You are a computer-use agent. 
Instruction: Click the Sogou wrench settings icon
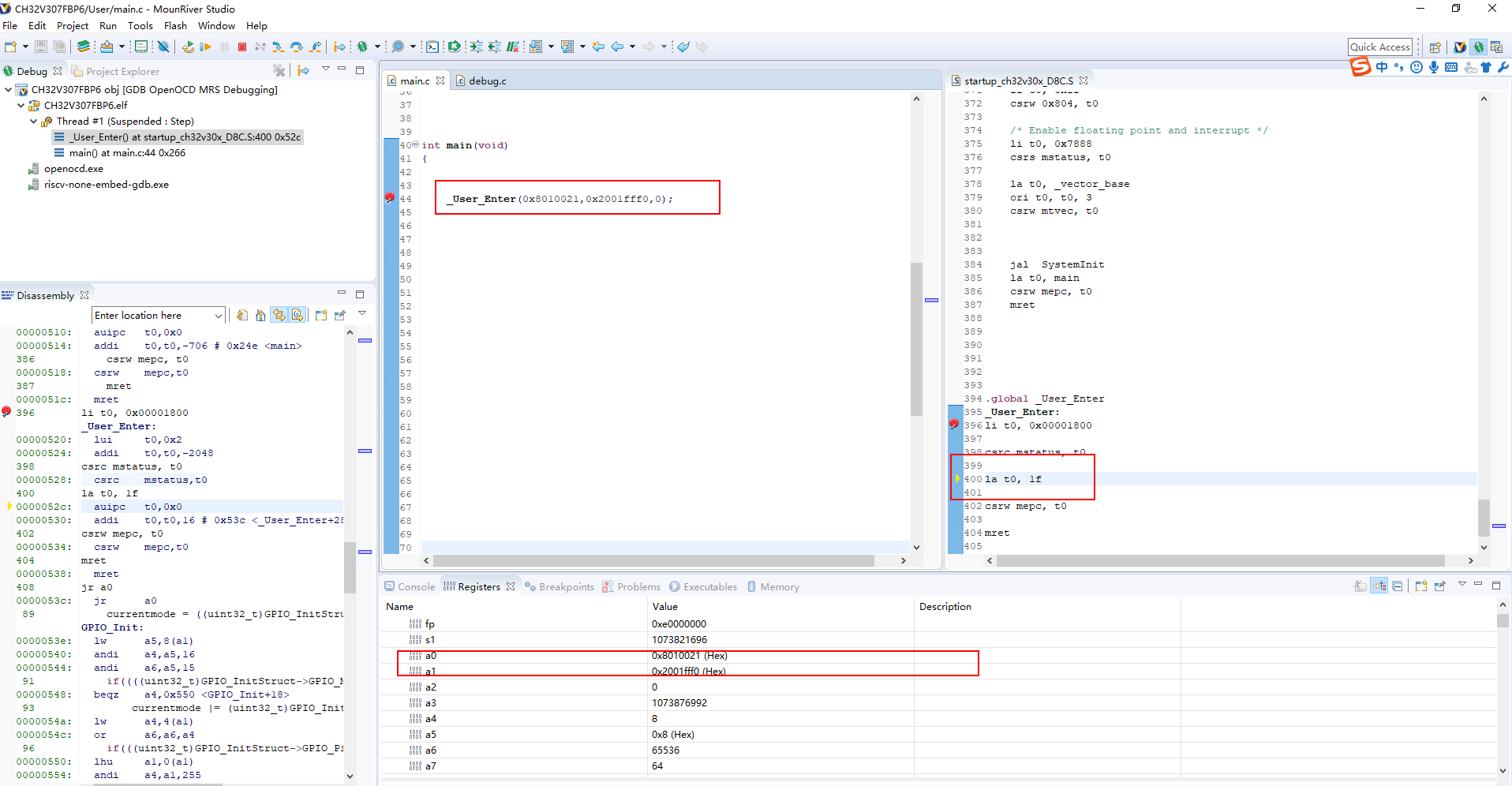[1503, 67]
